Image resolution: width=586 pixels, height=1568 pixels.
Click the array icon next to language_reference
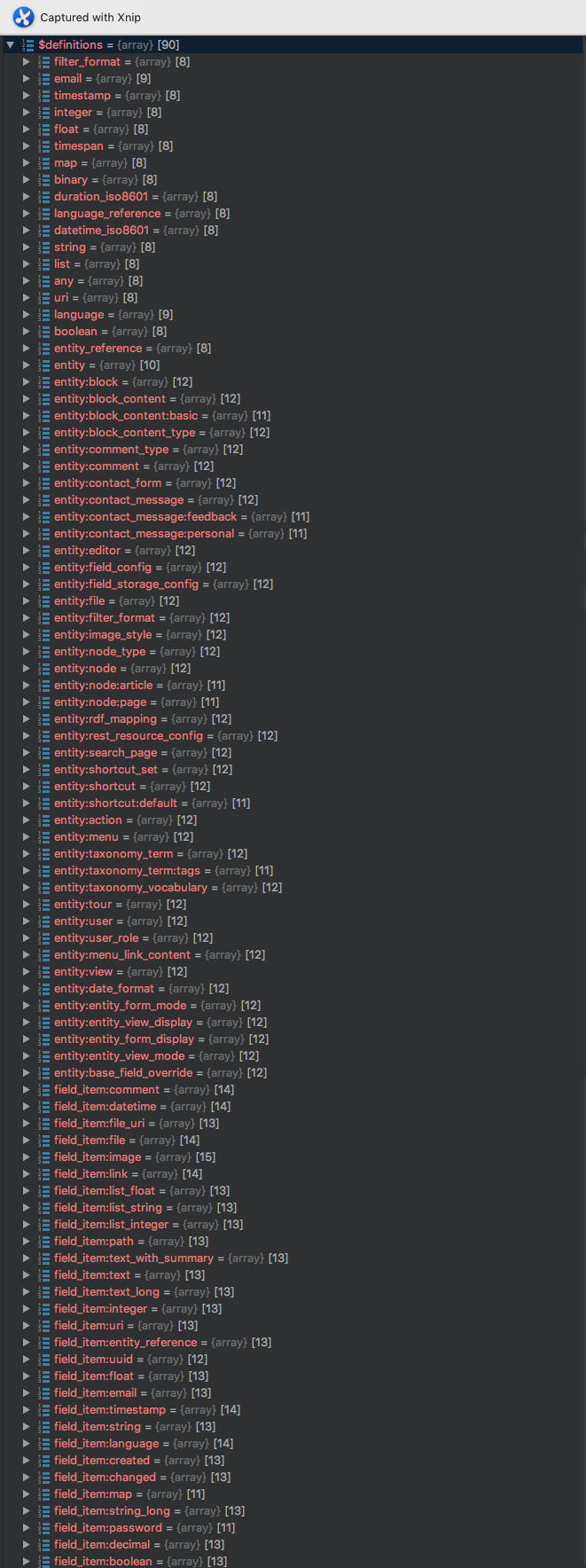(x=43, y=214)
